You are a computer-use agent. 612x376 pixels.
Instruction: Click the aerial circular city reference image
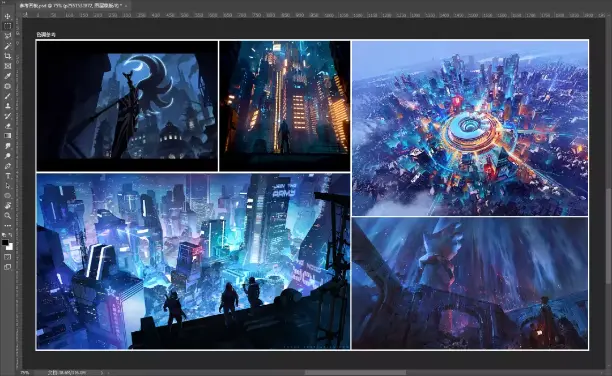pyautogui.click(x=470, y=128)
